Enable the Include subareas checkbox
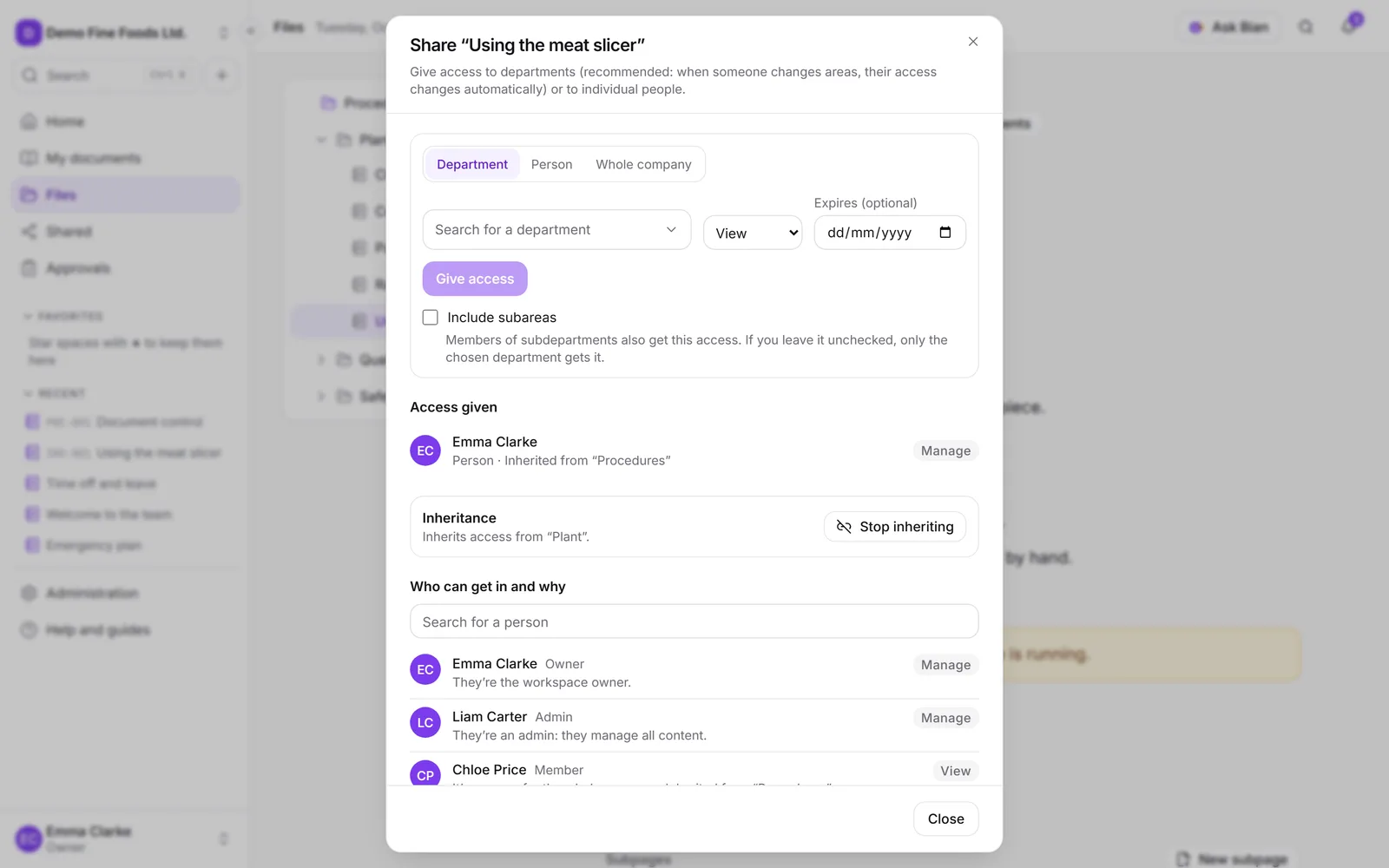Screen dimensions: 1389x868 430,318
